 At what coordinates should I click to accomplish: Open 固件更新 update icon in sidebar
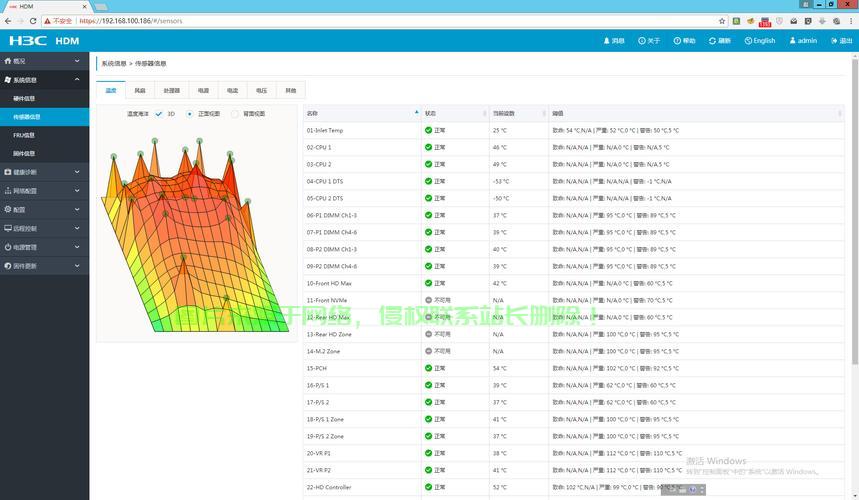[8, 266]
